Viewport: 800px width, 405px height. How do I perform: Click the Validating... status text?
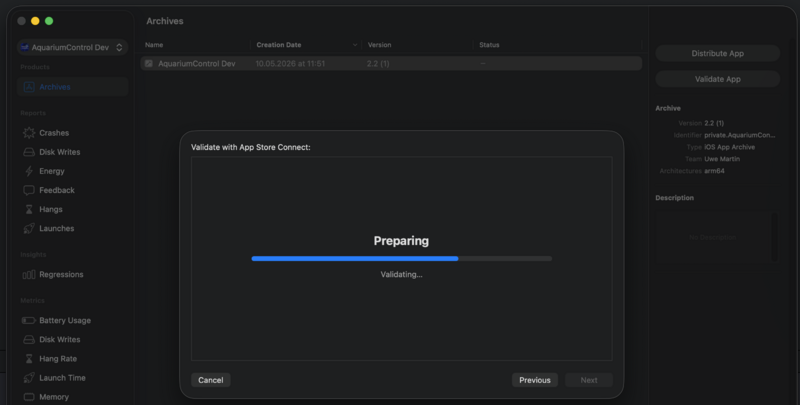click(x=402, y=274)
